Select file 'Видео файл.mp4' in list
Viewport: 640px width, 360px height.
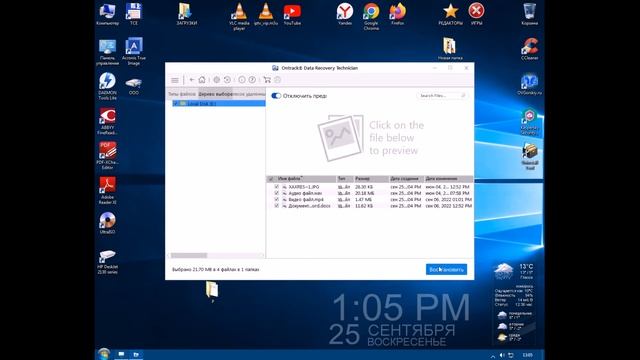click(306, 200)
